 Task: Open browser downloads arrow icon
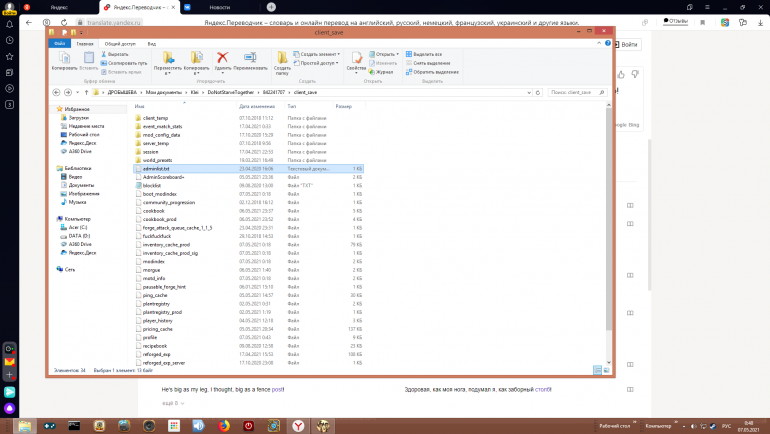coord(760,23)
